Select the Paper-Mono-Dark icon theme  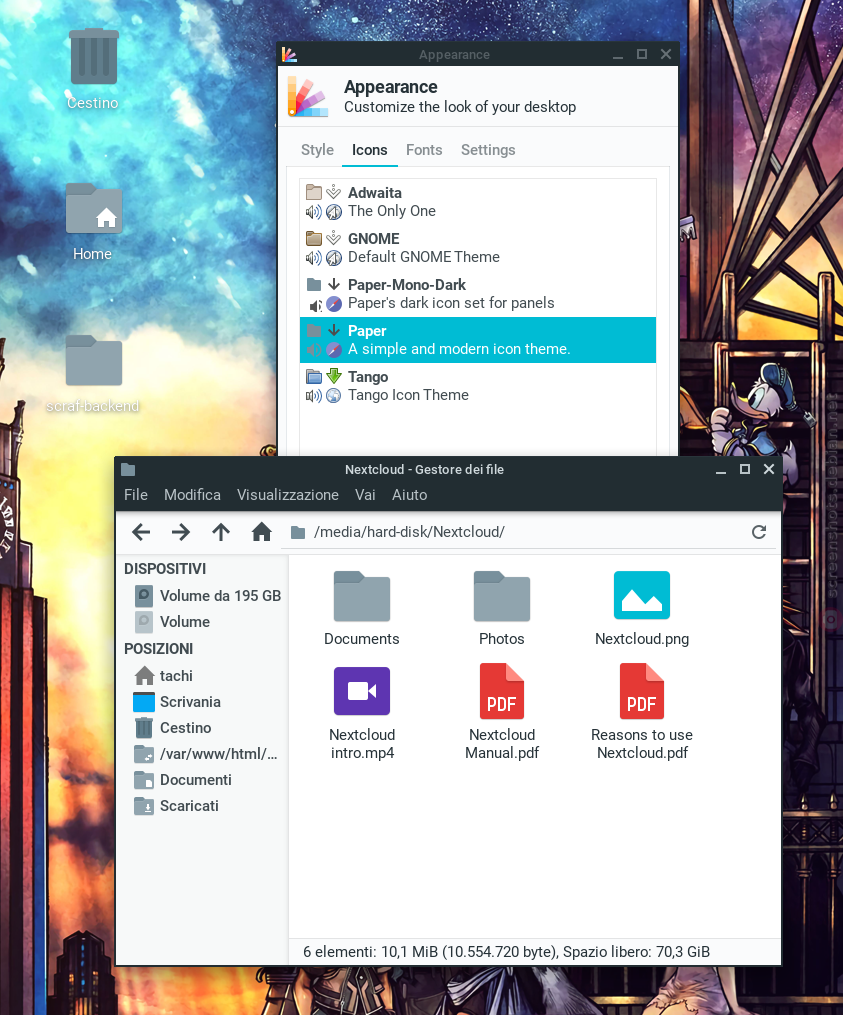(478, 294)
